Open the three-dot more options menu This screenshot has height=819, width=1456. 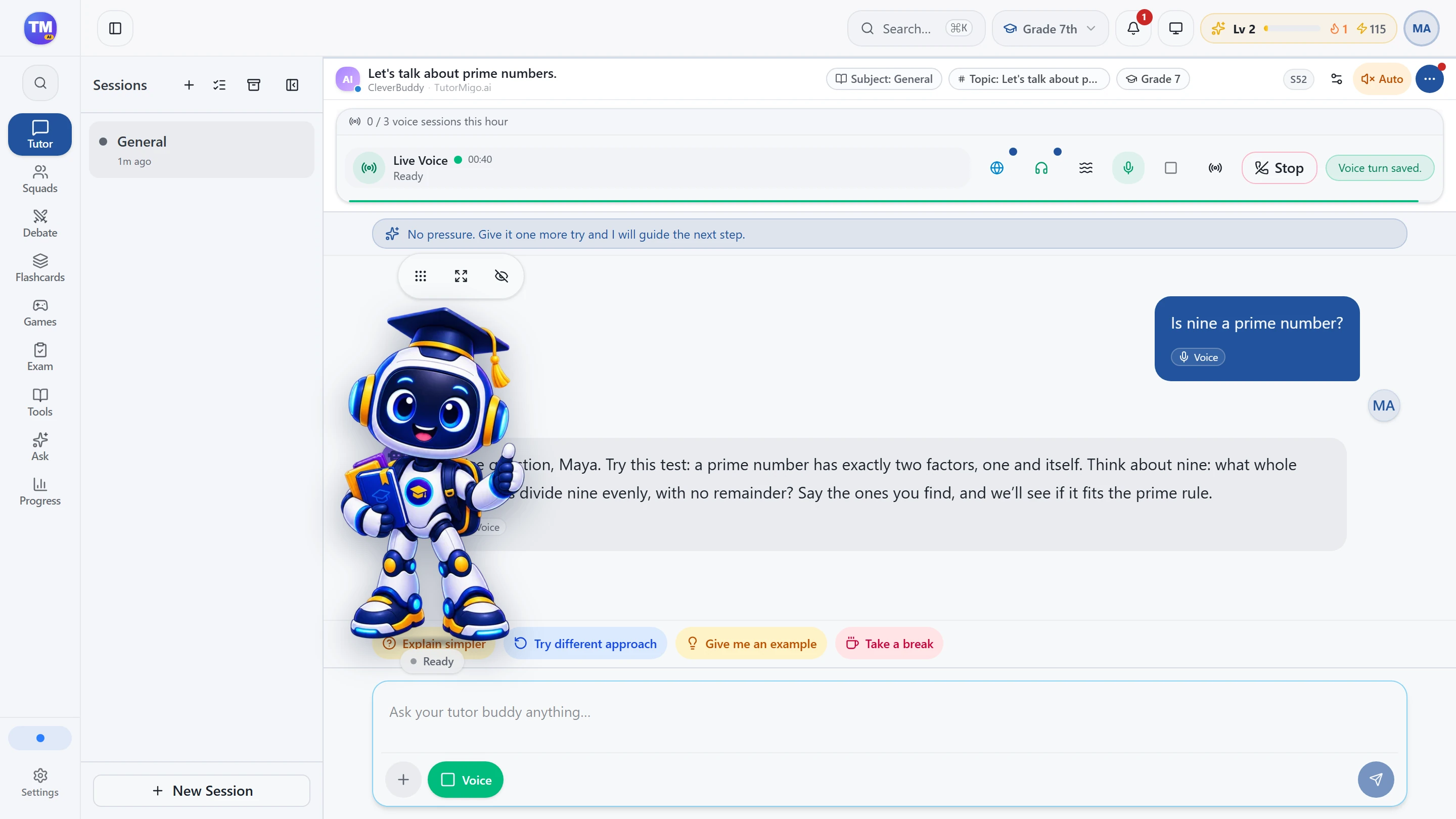coord(1429,79)
